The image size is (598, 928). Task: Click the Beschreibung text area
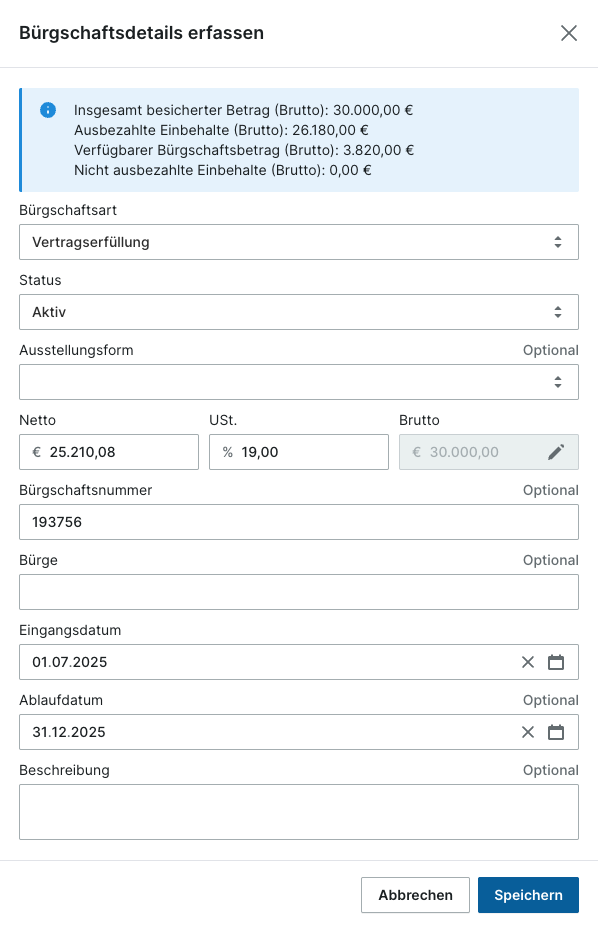click(299, 812)
